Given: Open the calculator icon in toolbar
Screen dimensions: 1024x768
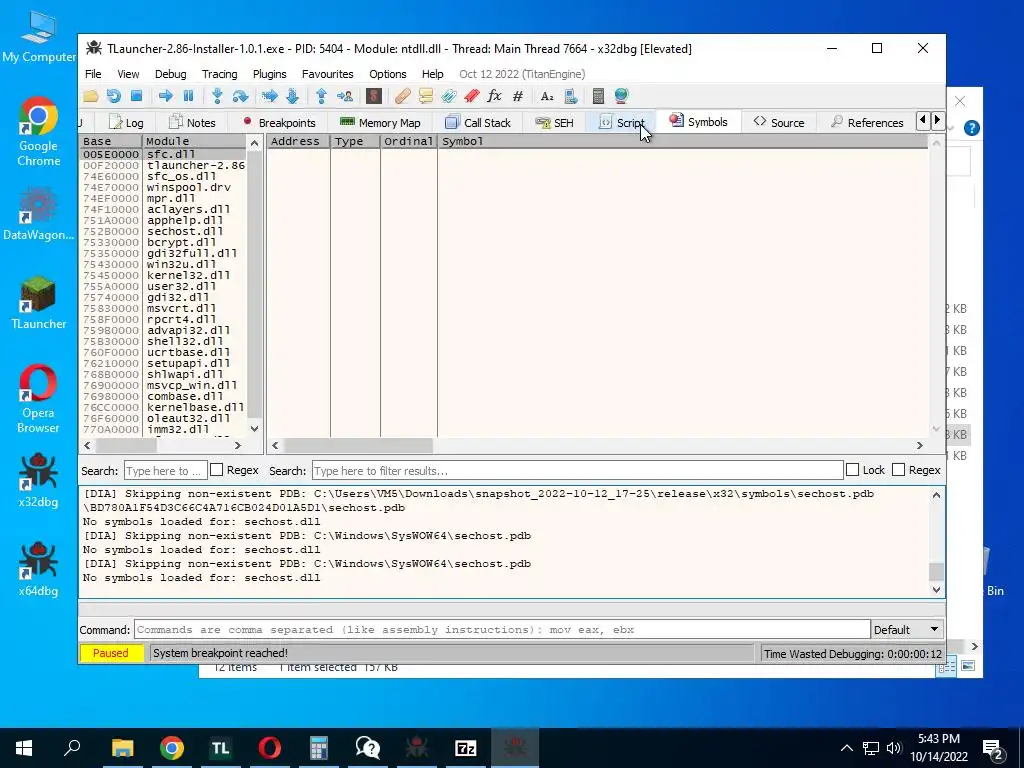Looking at the screenshot, I should tap(598, 97).
